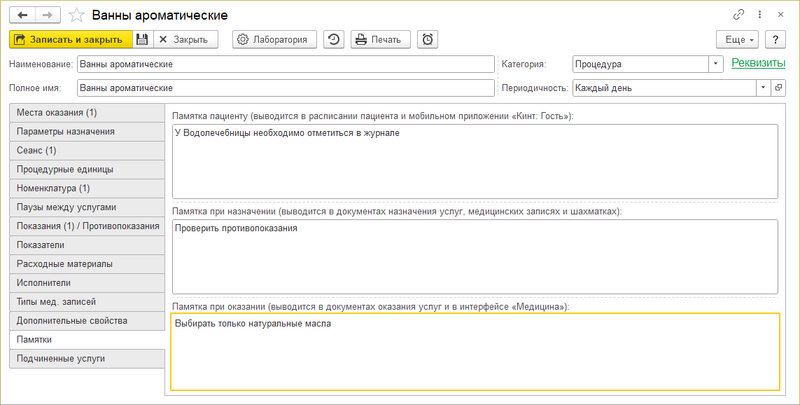Image resolution: width=800 pixels, height=405 pixels.
Task: Click the Памятка при назначении text area
Action: (475, 257)
